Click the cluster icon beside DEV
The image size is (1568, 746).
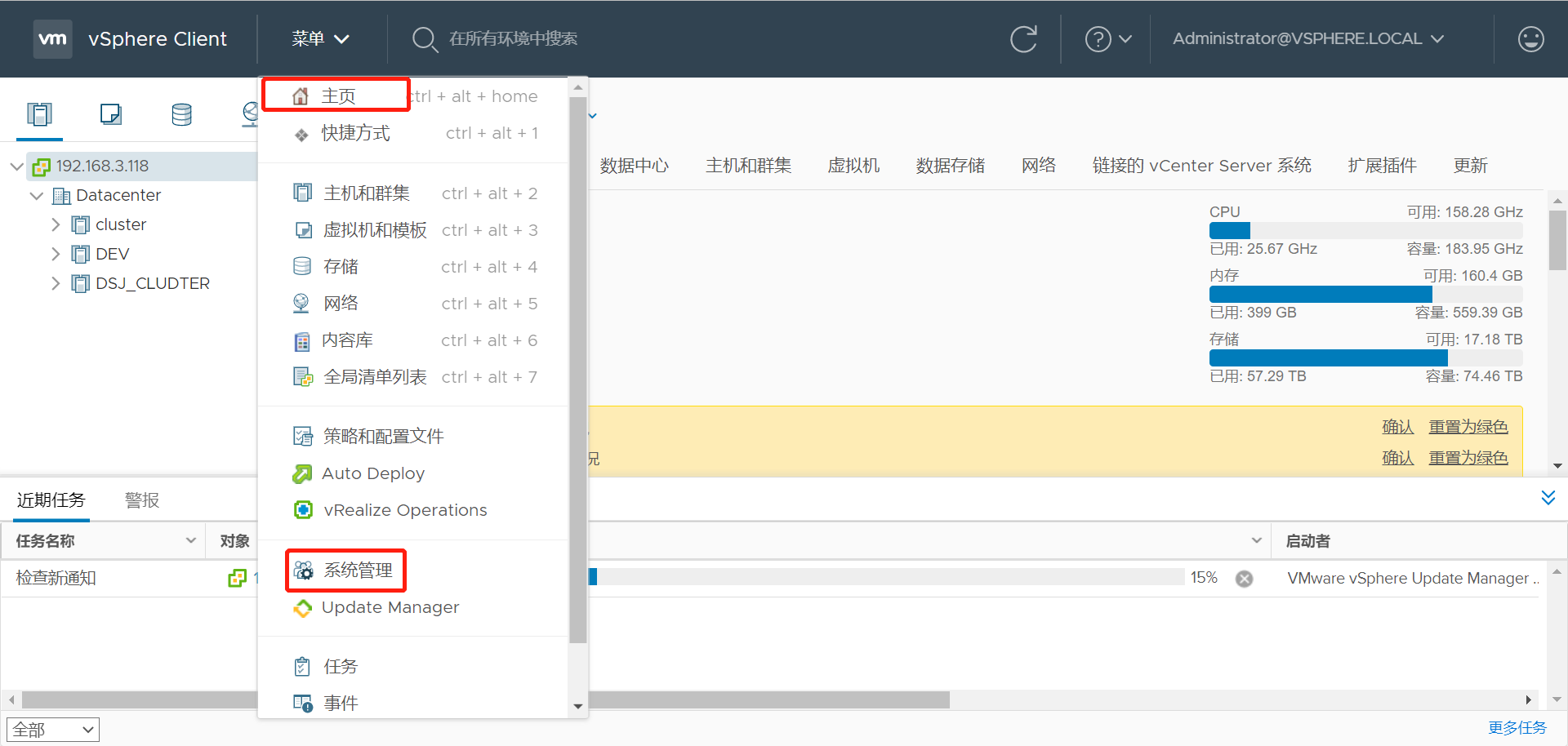tap(80, 255)
